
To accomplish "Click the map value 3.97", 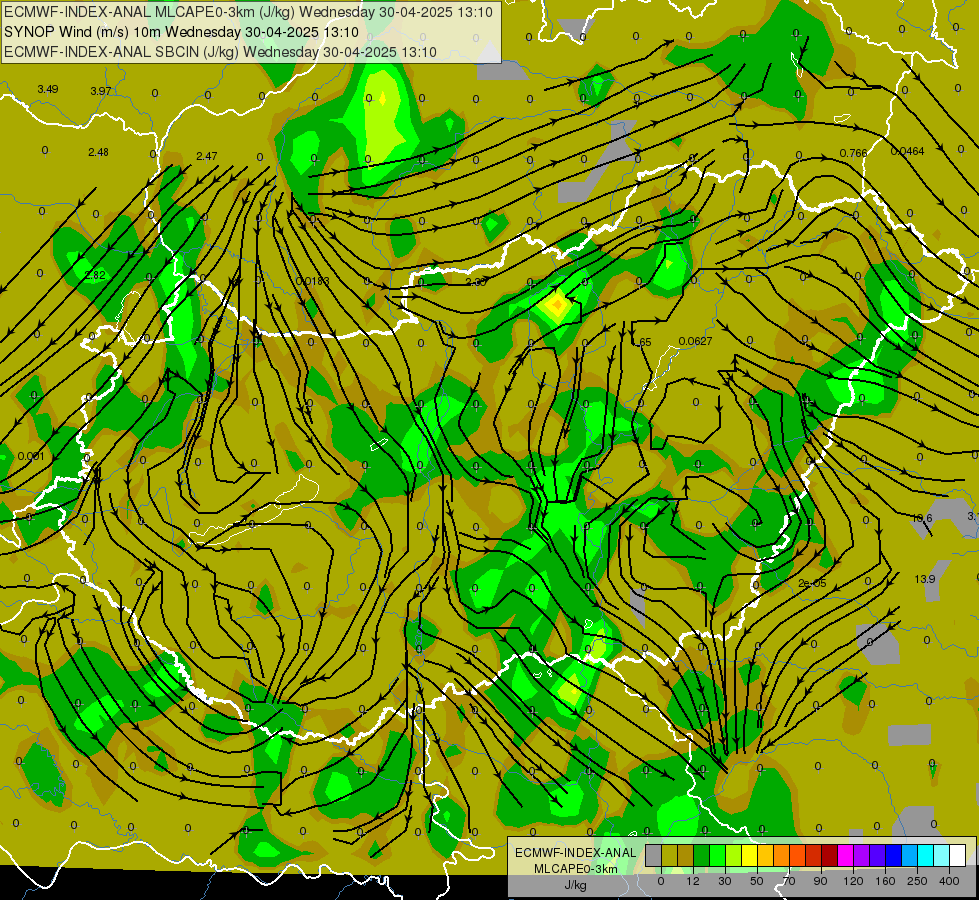I will [x=101, y=91].
